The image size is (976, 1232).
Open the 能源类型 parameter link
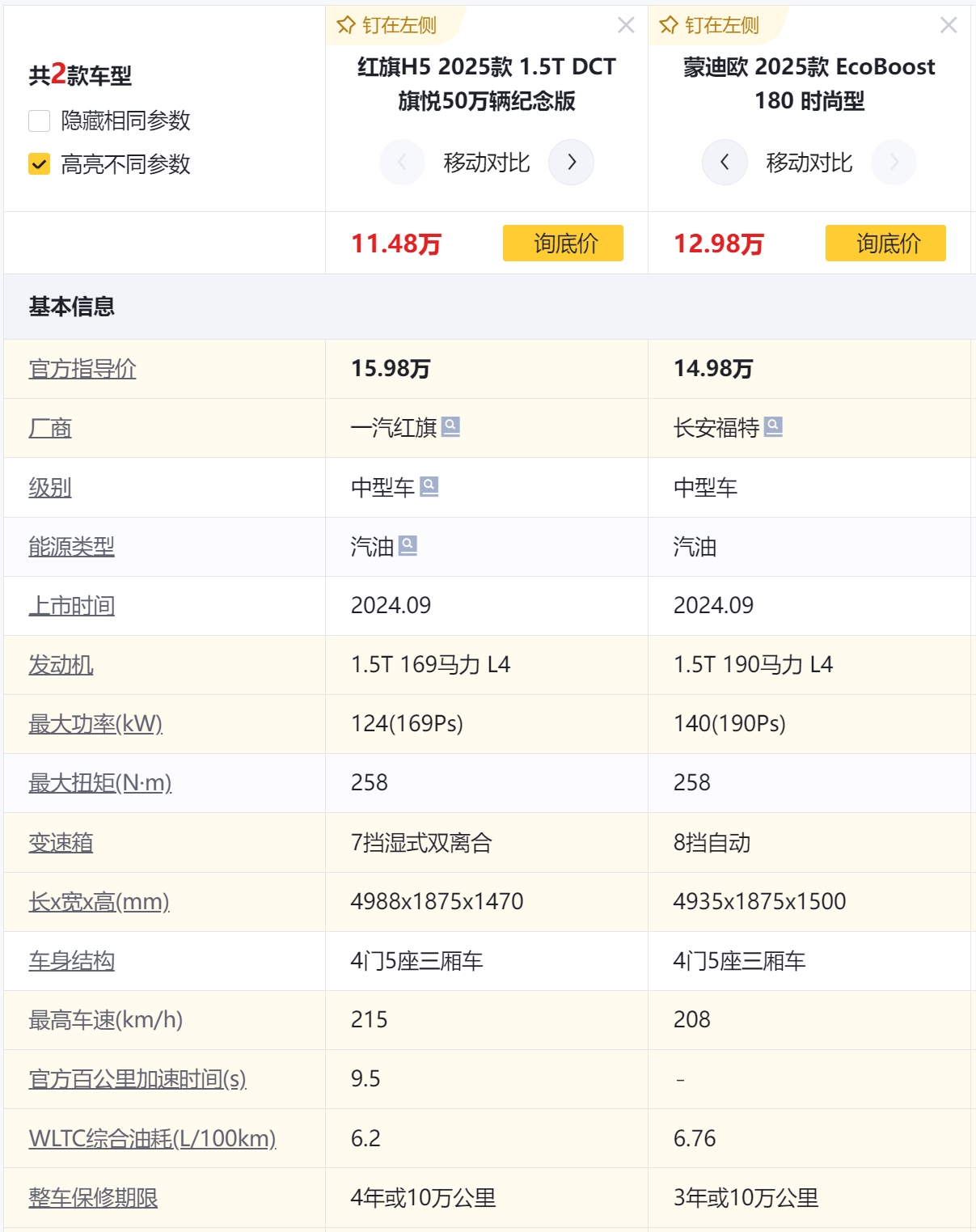tap(72, 547)
